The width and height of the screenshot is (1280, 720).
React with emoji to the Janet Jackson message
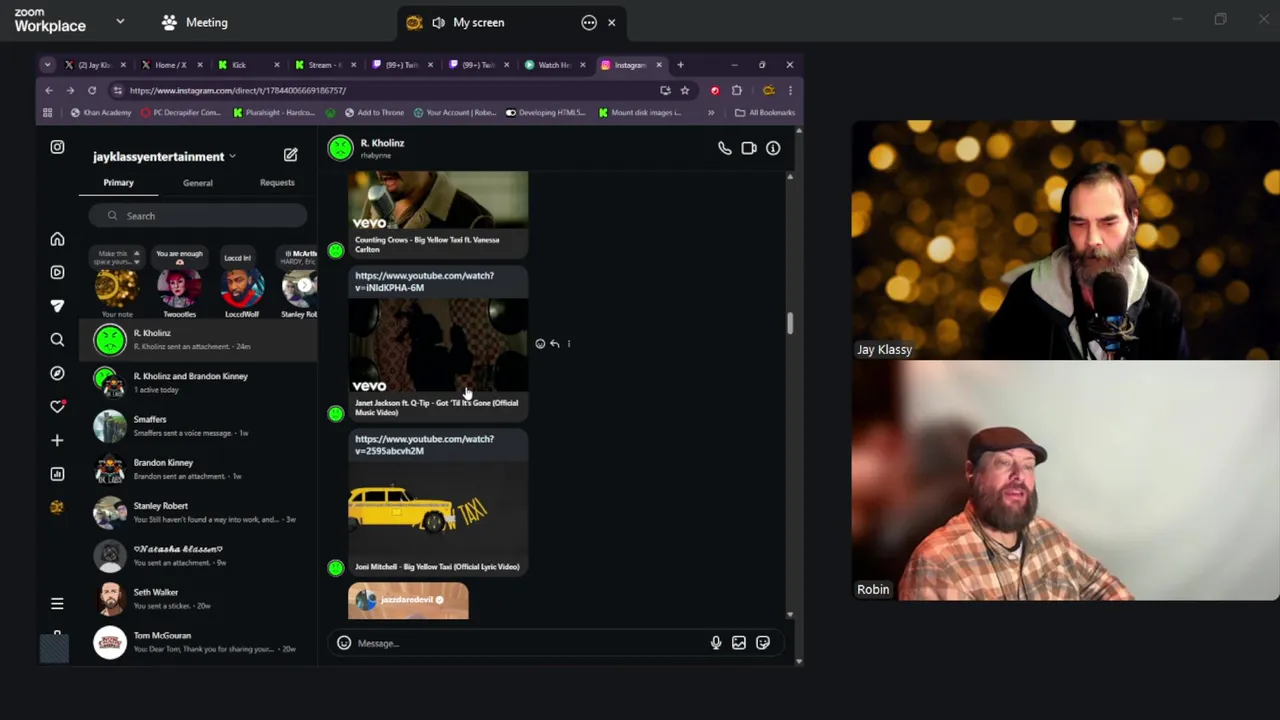coord(540,344)
